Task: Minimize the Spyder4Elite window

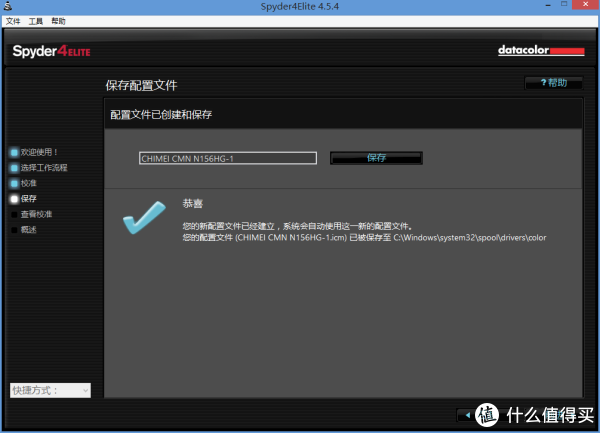Action: click(x=548, y=5)
